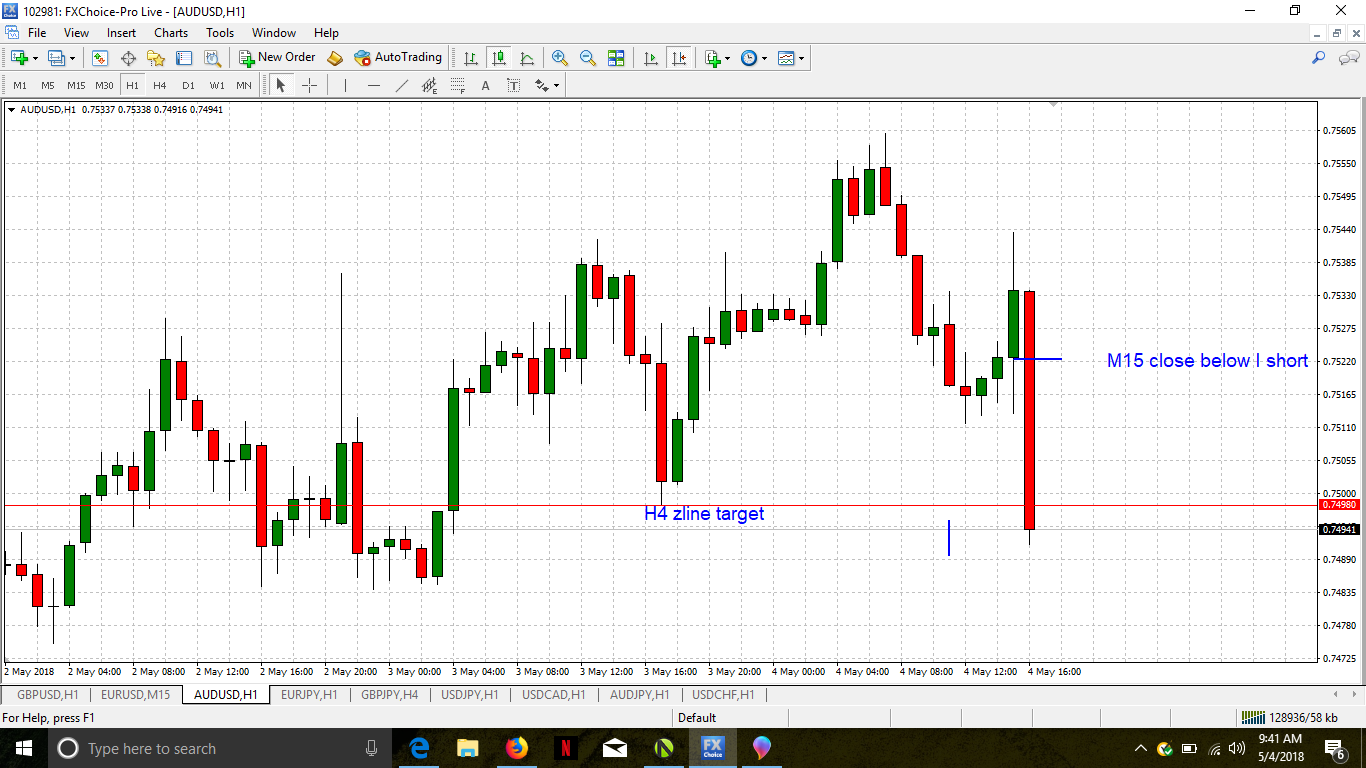Open the Data Window crosshair icon
1366x768 pixels.
click(128, 58)
